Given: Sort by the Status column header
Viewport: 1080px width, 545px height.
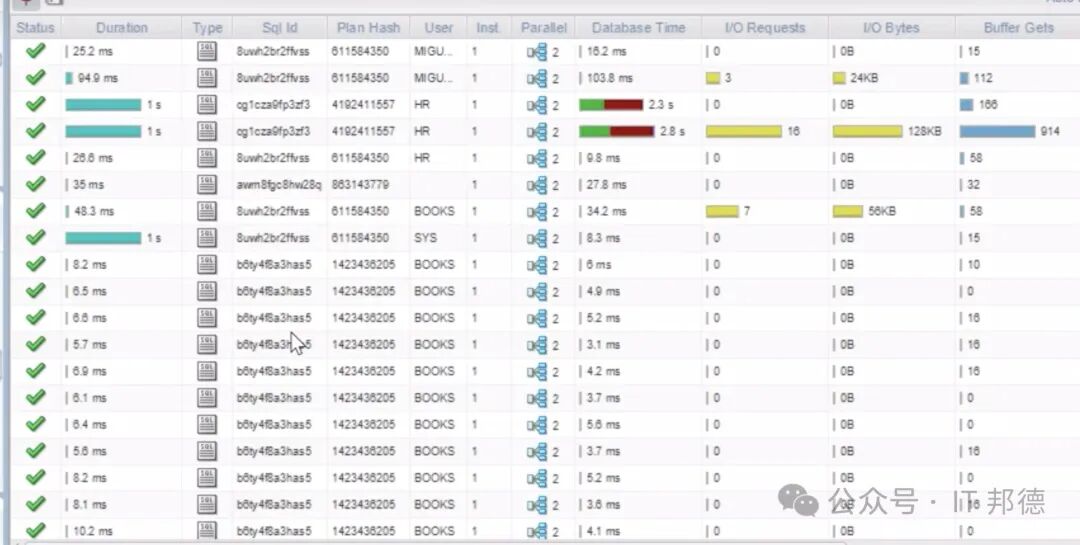Looking at the screenshot, I should click(35, 28).
